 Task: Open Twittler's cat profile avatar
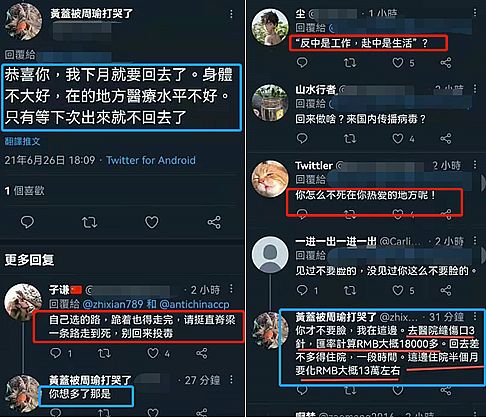[x=270, y=179]
